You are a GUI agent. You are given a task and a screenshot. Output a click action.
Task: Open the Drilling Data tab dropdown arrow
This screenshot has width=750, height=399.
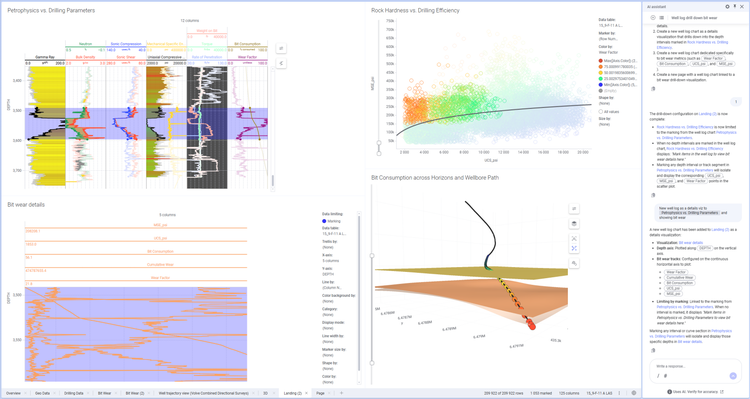coord(88,393)
